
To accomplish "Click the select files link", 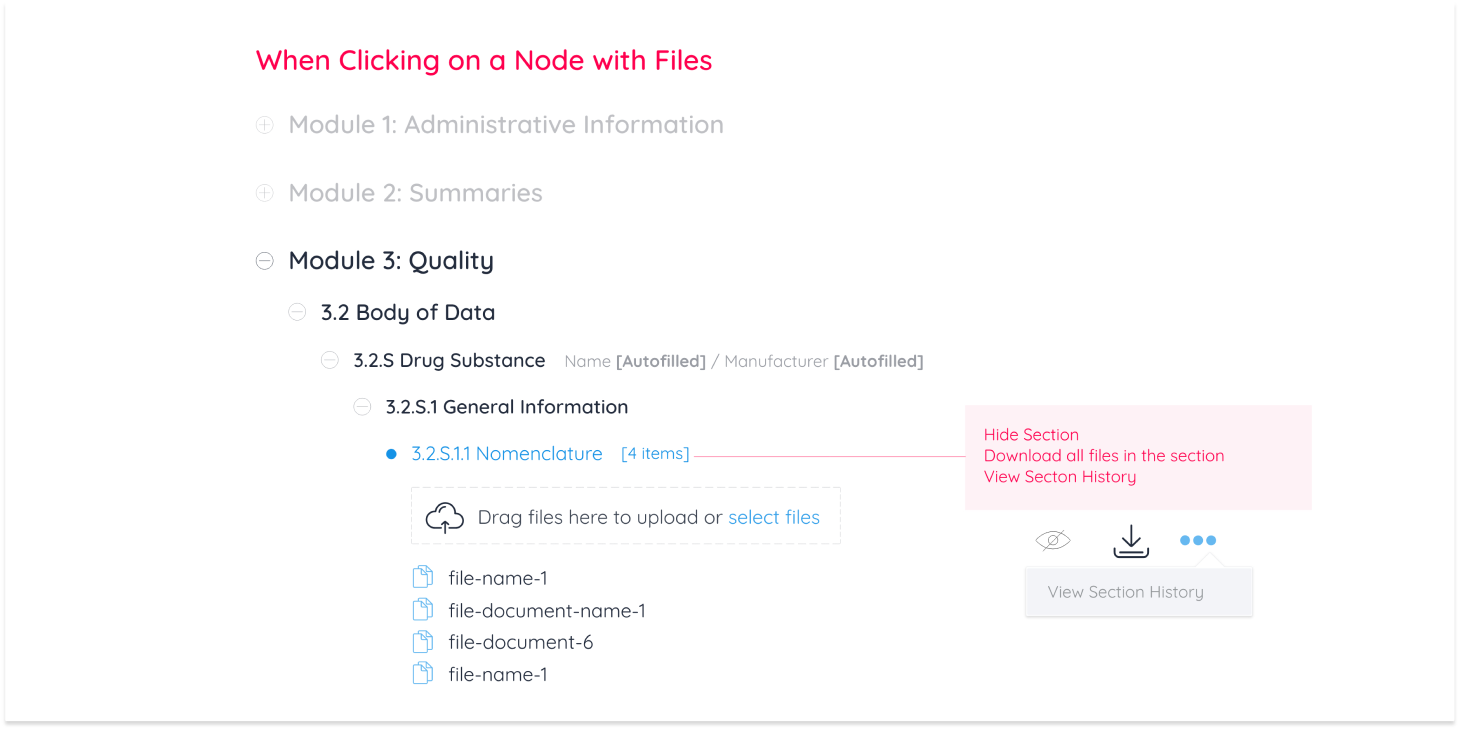I will pyautogui.click(x=773, y=516).
